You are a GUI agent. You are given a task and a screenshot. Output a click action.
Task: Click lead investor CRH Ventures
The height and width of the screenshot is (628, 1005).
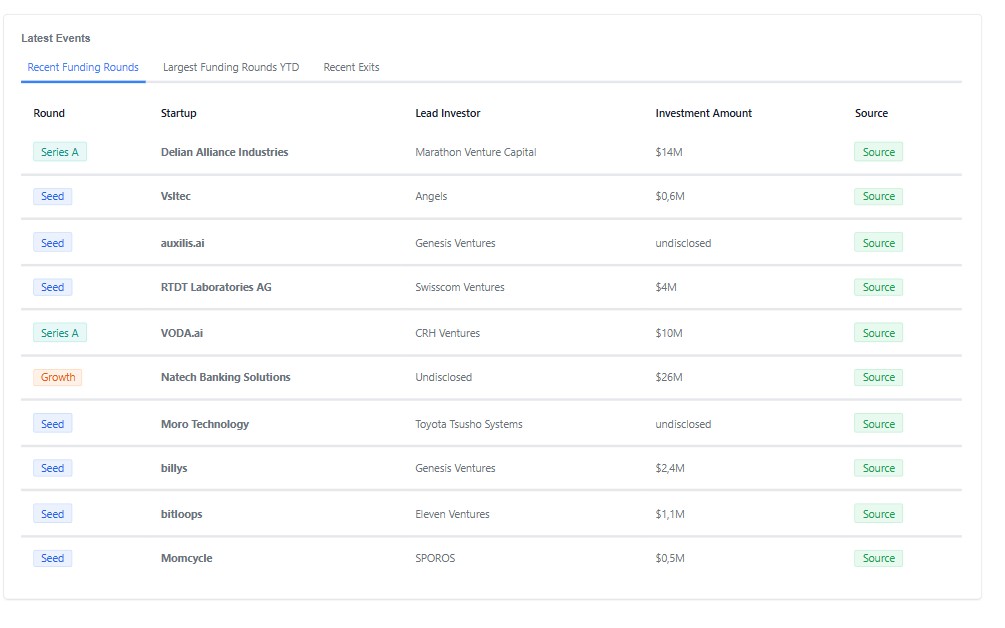(447, 333)
